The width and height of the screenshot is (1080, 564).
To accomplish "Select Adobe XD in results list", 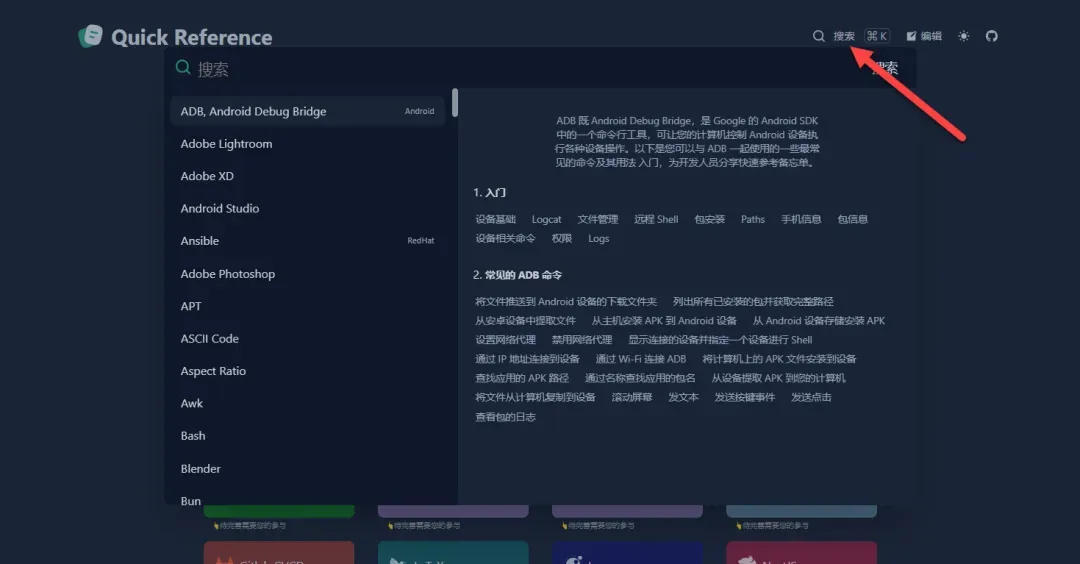I will [307, 176].
